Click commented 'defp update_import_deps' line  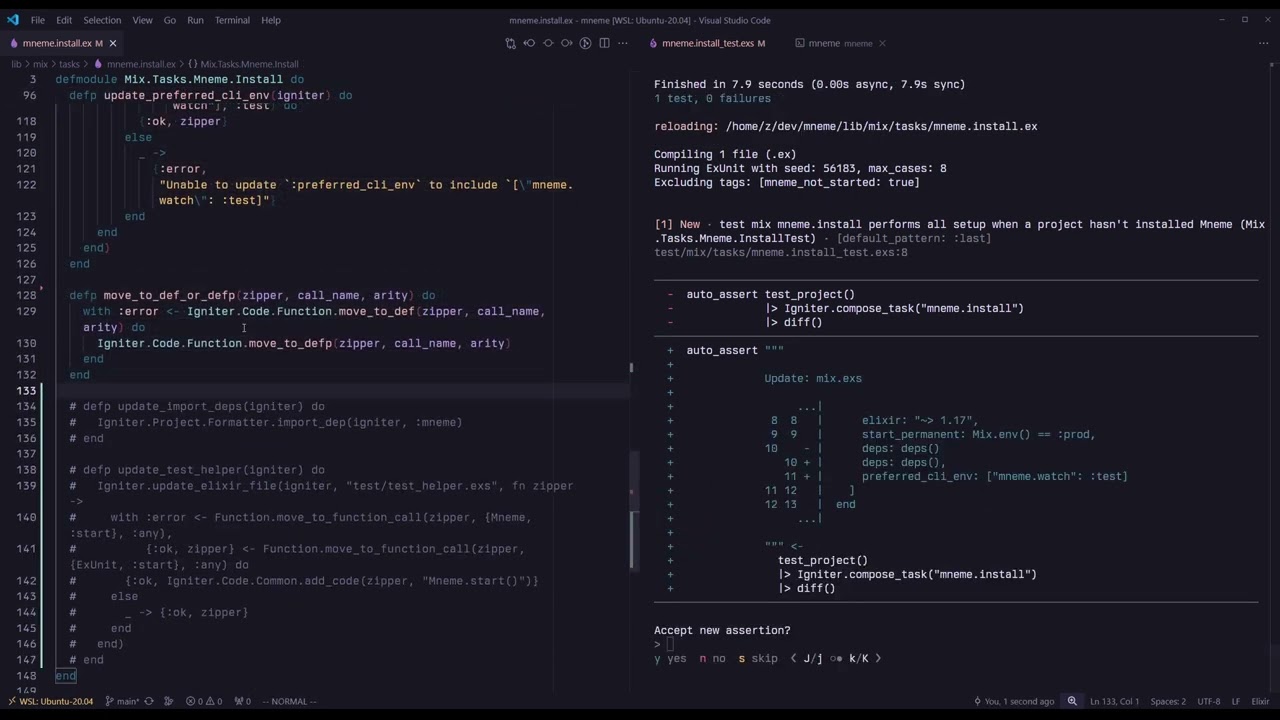197,406
